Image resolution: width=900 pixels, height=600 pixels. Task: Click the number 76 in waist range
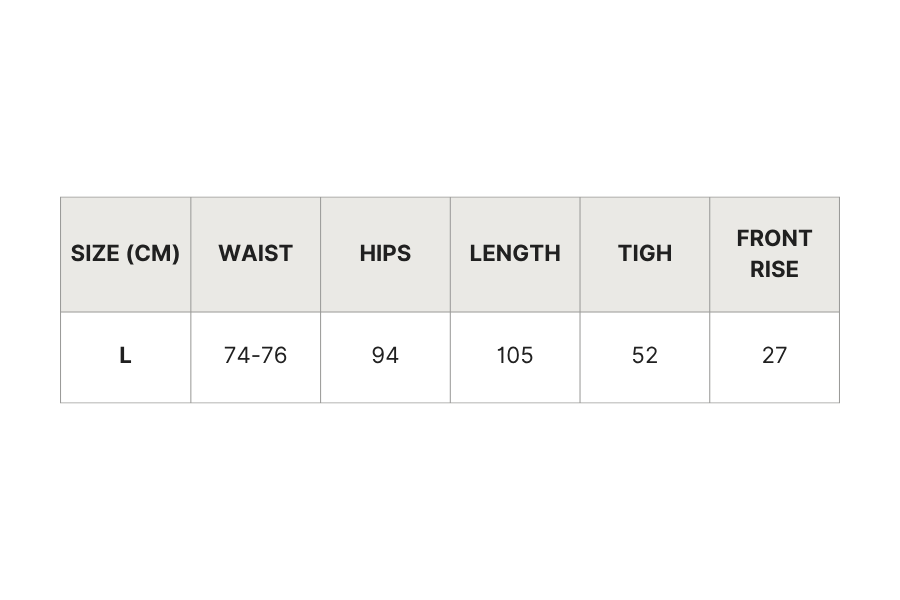274,355
